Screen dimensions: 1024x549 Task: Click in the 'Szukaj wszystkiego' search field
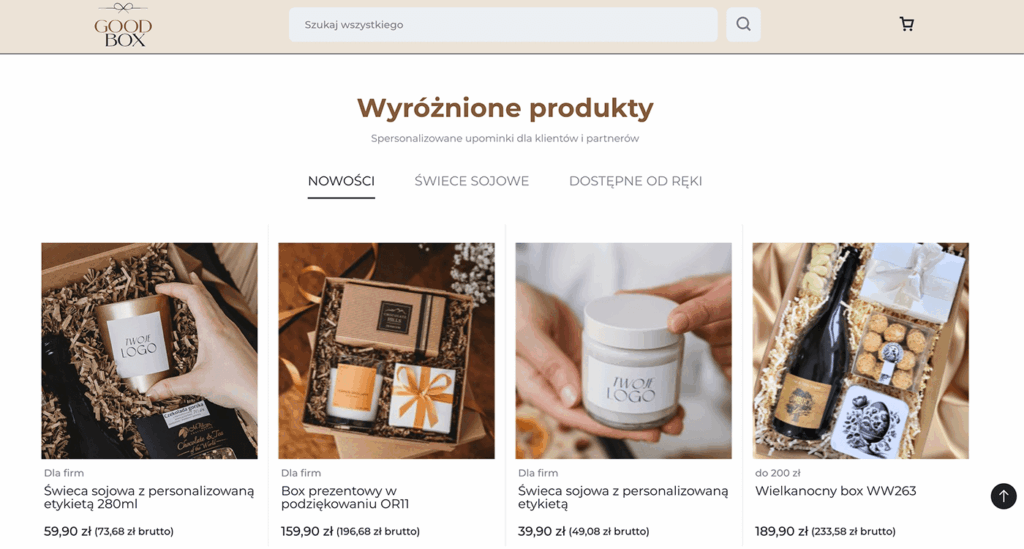pos(503,25)
